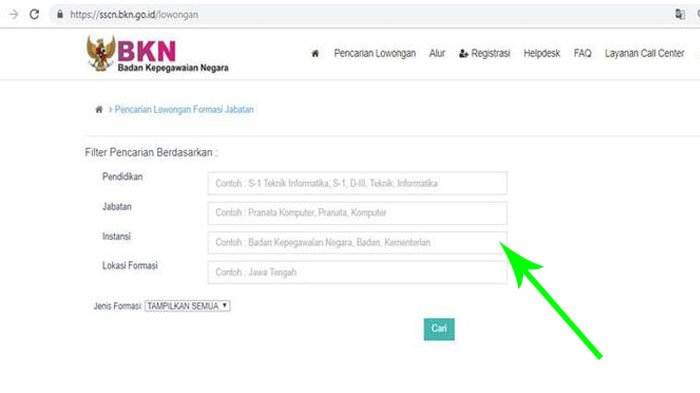The height and width of the screenshot is (393, 700).
Task: Click the Pendidikan label text
Action: point(123,177)
